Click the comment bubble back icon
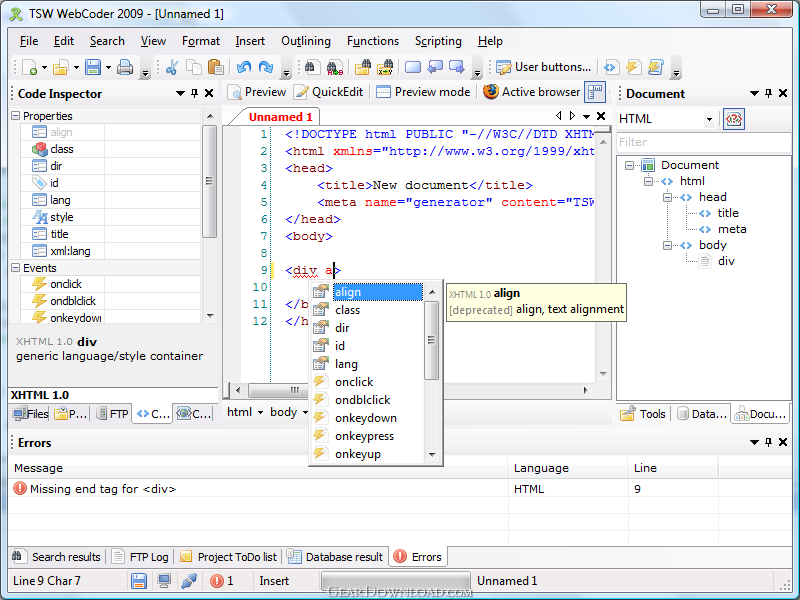The width and height of the screenshot is (800, 600). click(x=435, y=67)
